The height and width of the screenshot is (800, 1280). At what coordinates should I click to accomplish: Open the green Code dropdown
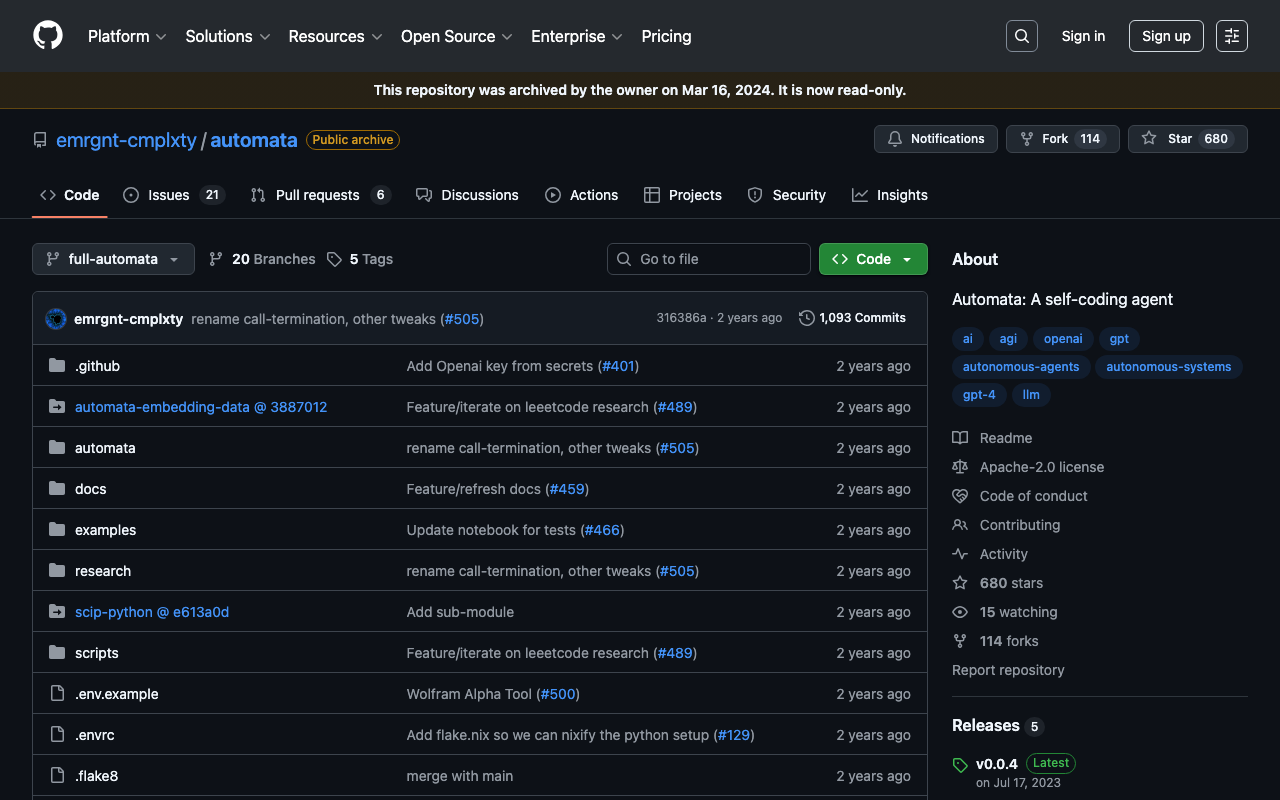click(873, 259)
